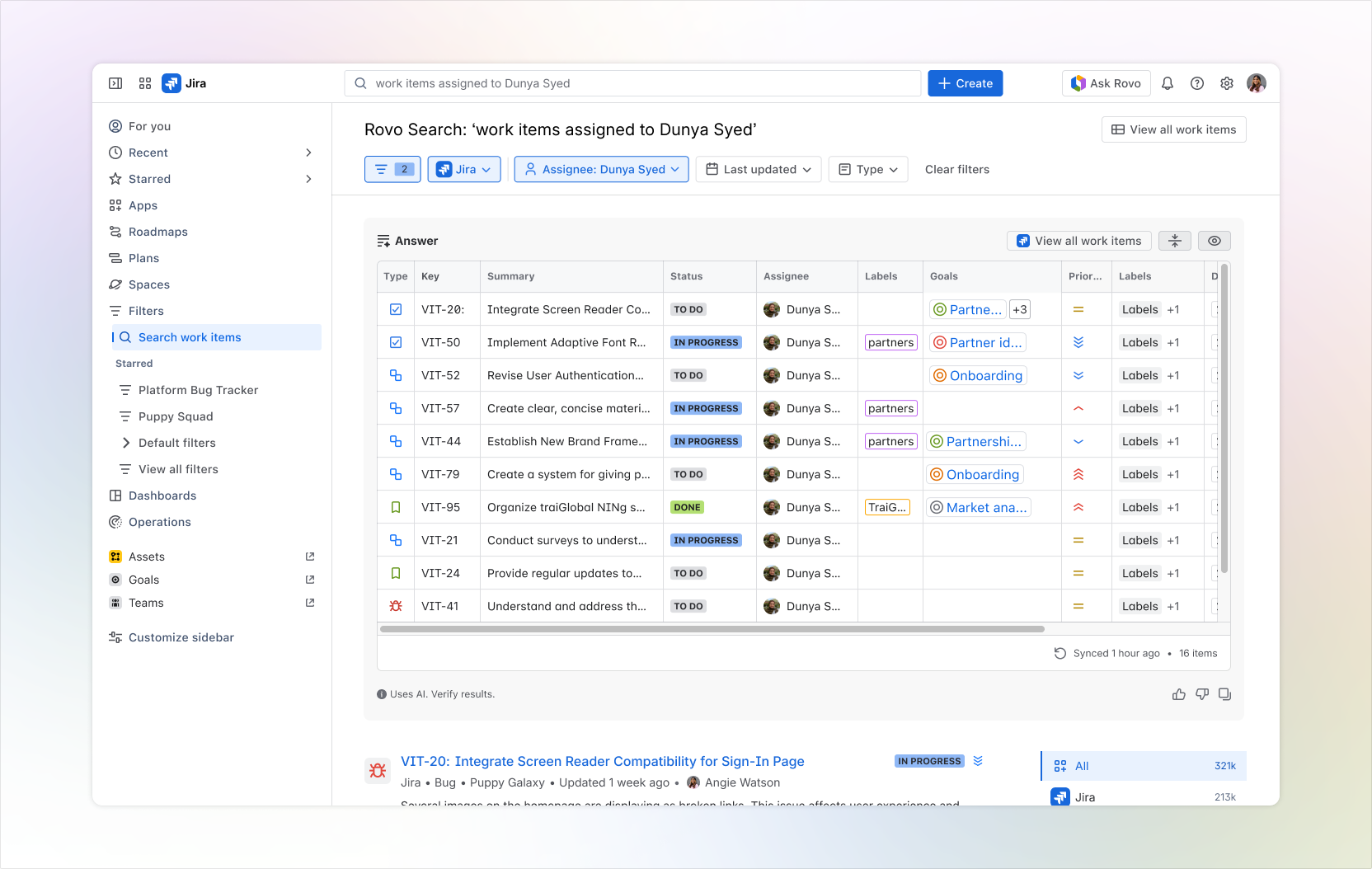Open Plans in the sidebar
Screen dimensions: 1372x869
[215, 258]
